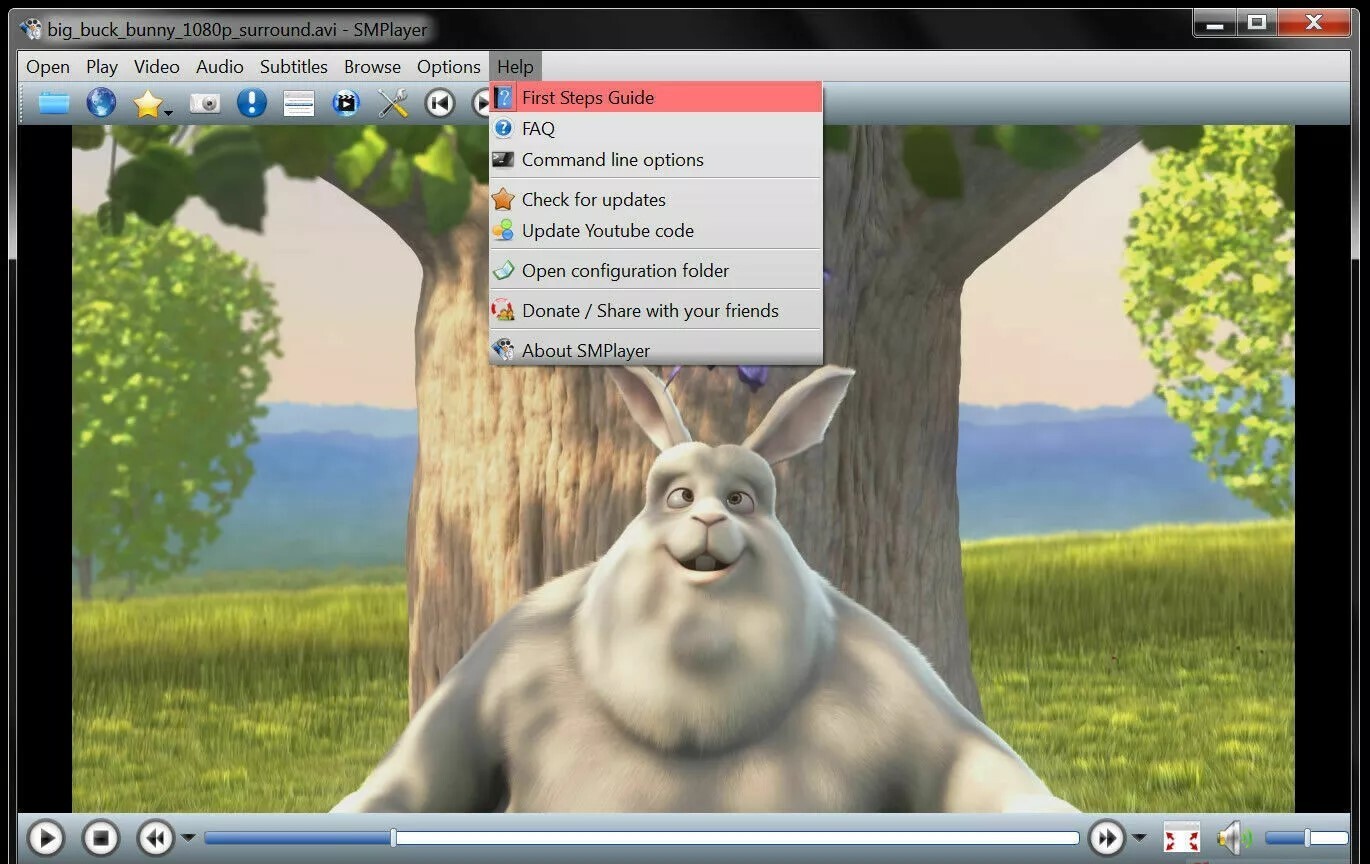Screen dimensions: 1370x864
Task: Click the globe Open URL icon
Action: point(101,103)
